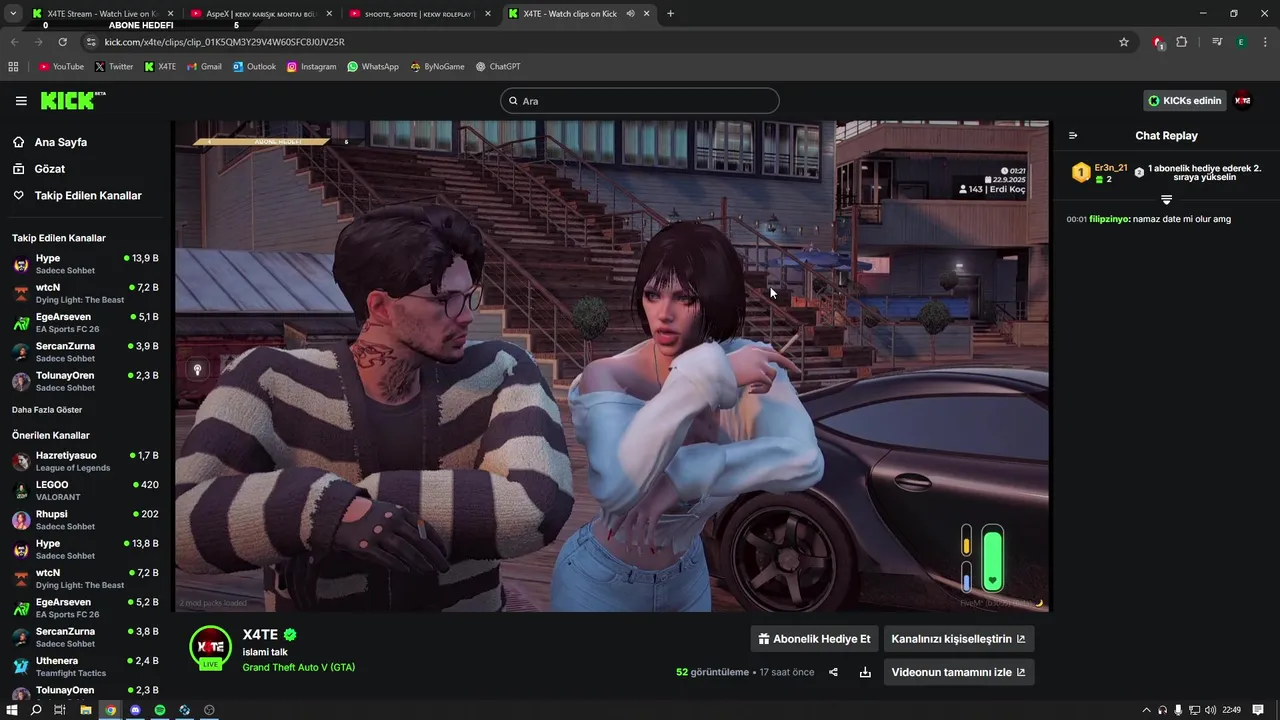Go to Ana Sayfa
This screenshot has height=720, width=1280.
coord(61,142)
